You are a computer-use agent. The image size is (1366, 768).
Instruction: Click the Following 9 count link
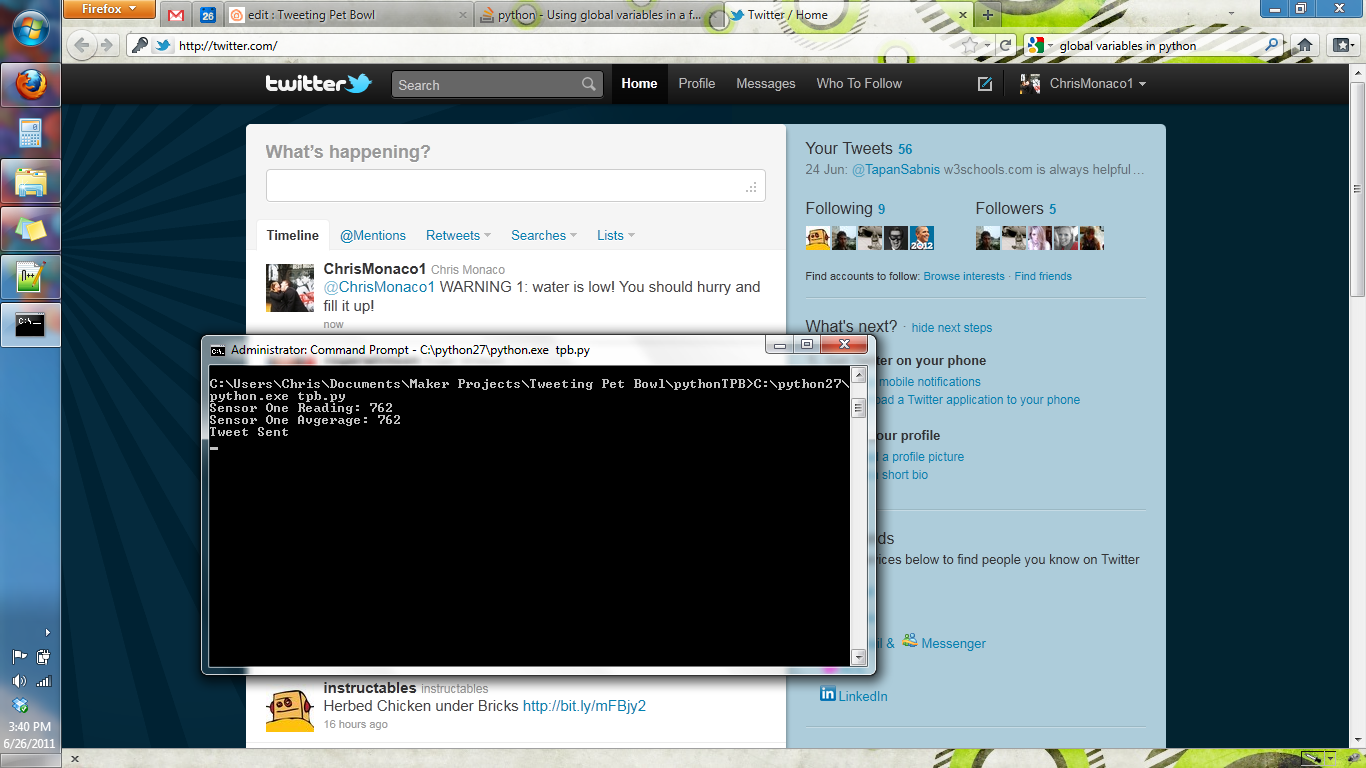881,209
